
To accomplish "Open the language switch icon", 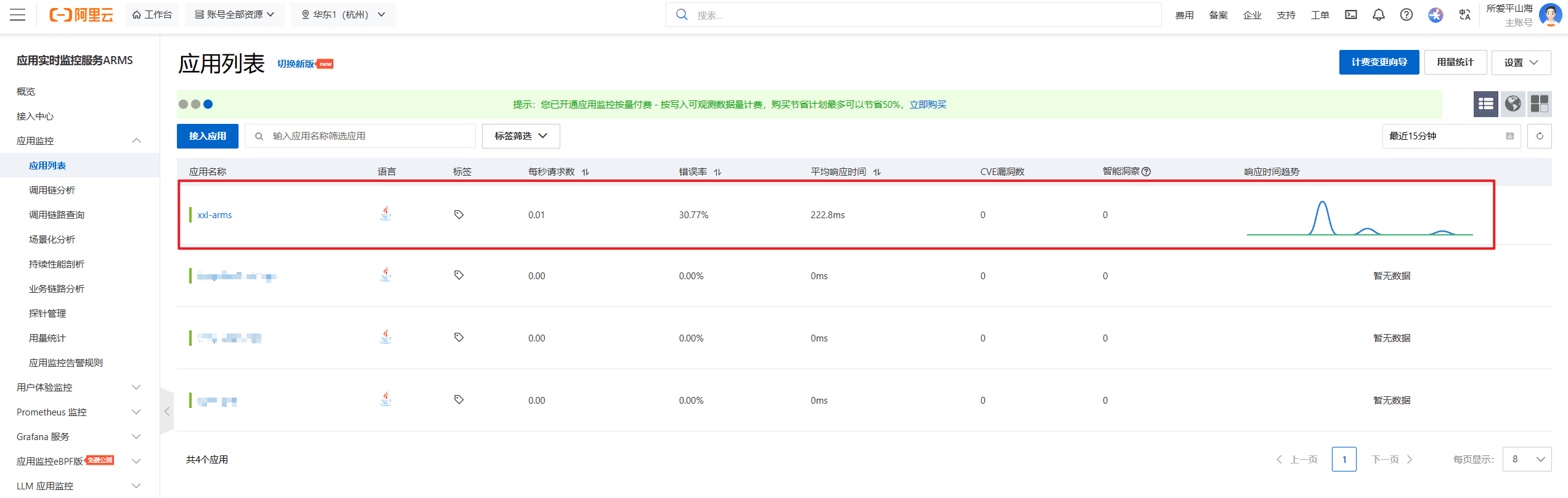I will click(1465, 15).
